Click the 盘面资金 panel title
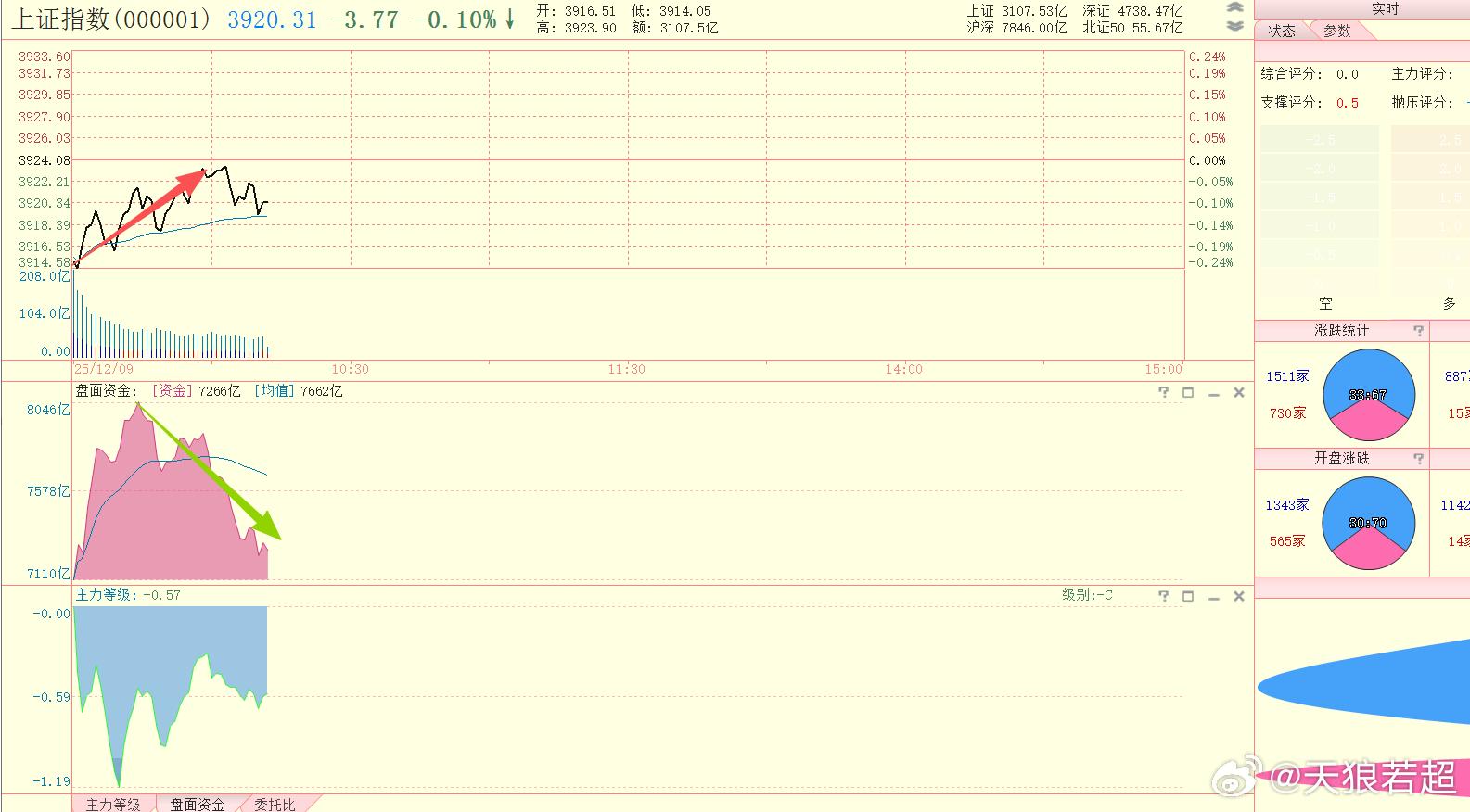Screen dimensions: 1470x812 point(107,391)
